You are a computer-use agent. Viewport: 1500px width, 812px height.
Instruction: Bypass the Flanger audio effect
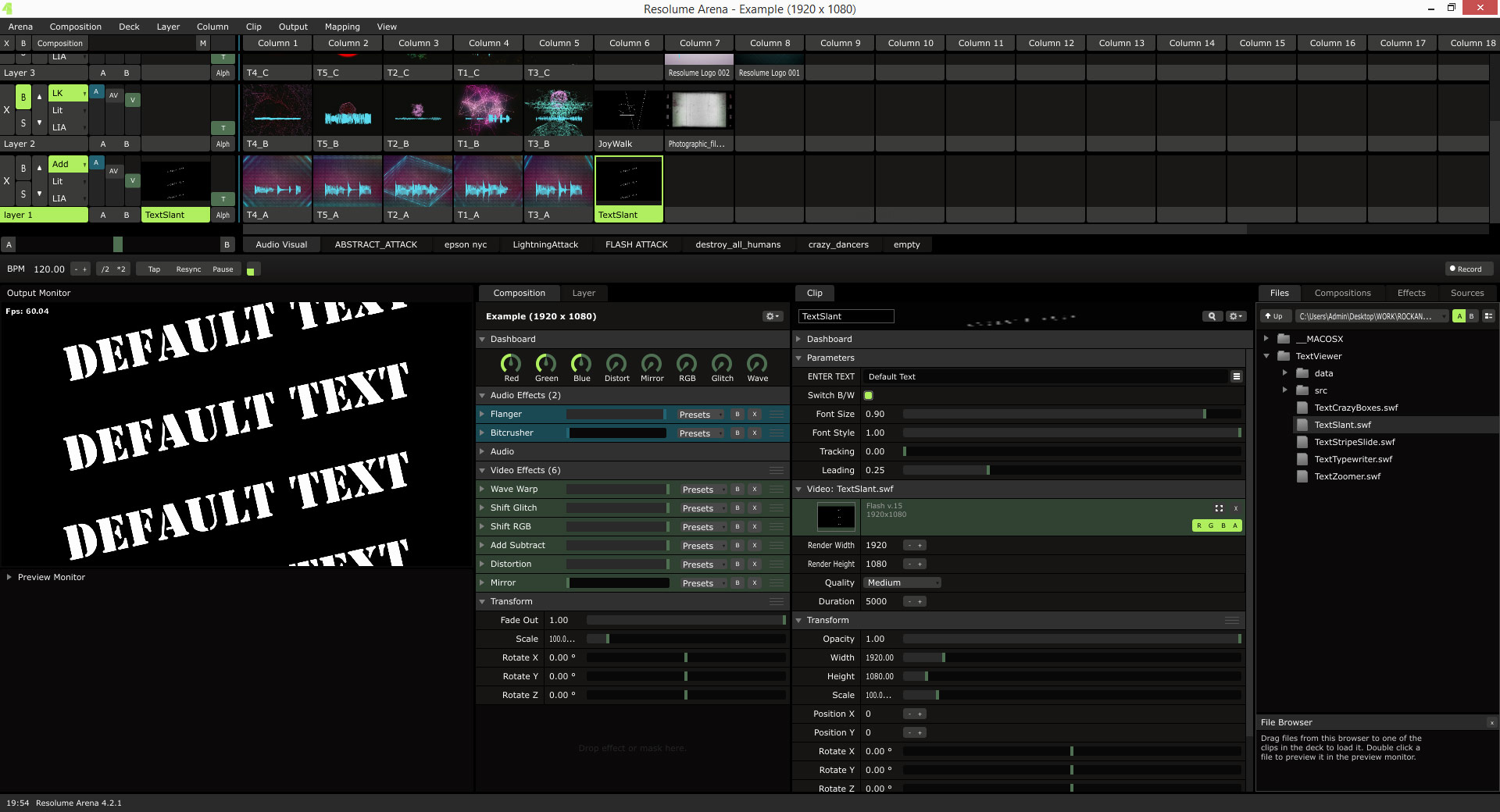tap(736, 414)
